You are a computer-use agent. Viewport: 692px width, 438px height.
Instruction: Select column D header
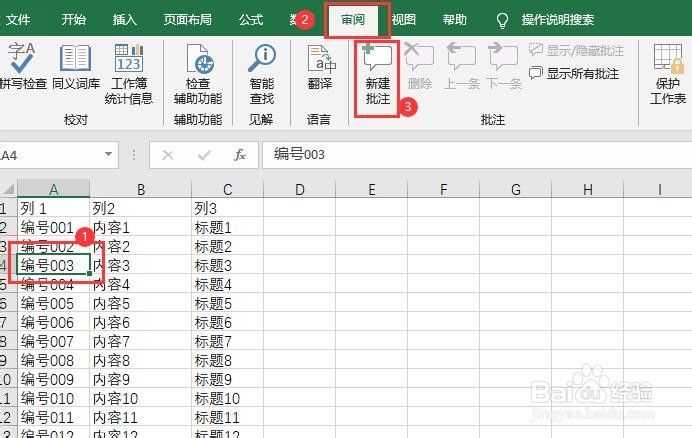[300, 189]
